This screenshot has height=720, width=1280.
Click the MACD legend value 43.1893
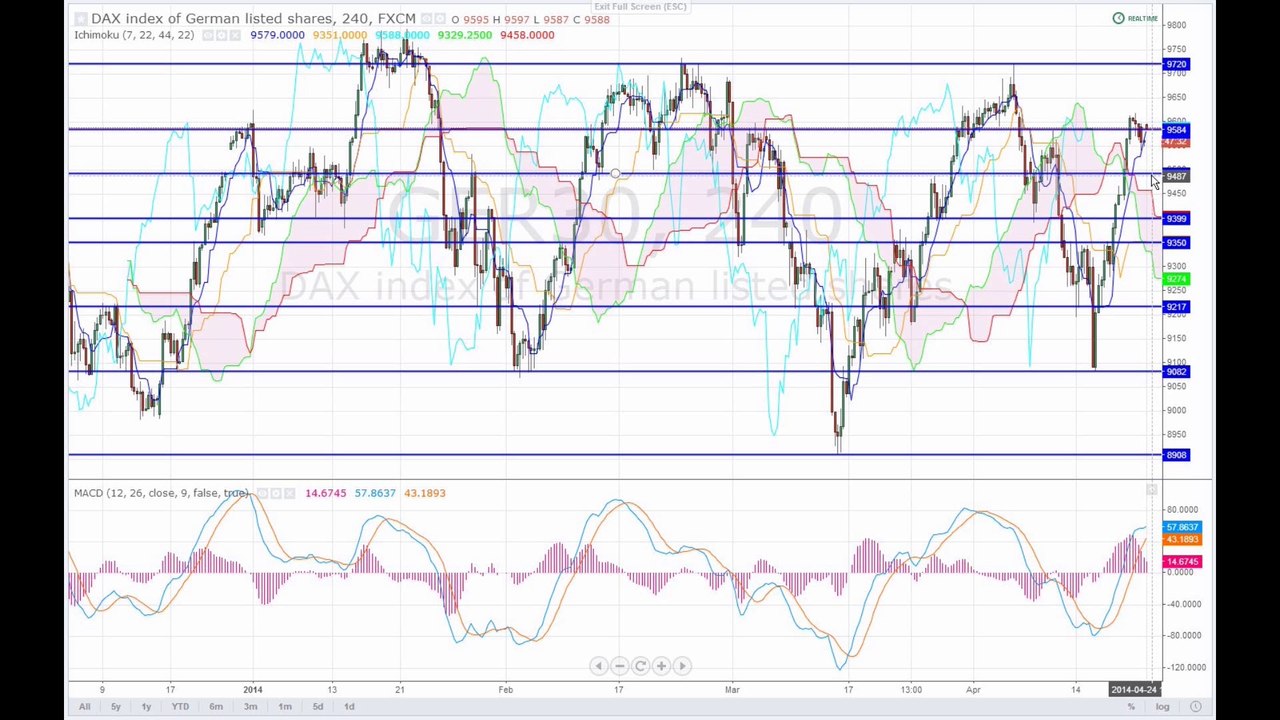425,493
